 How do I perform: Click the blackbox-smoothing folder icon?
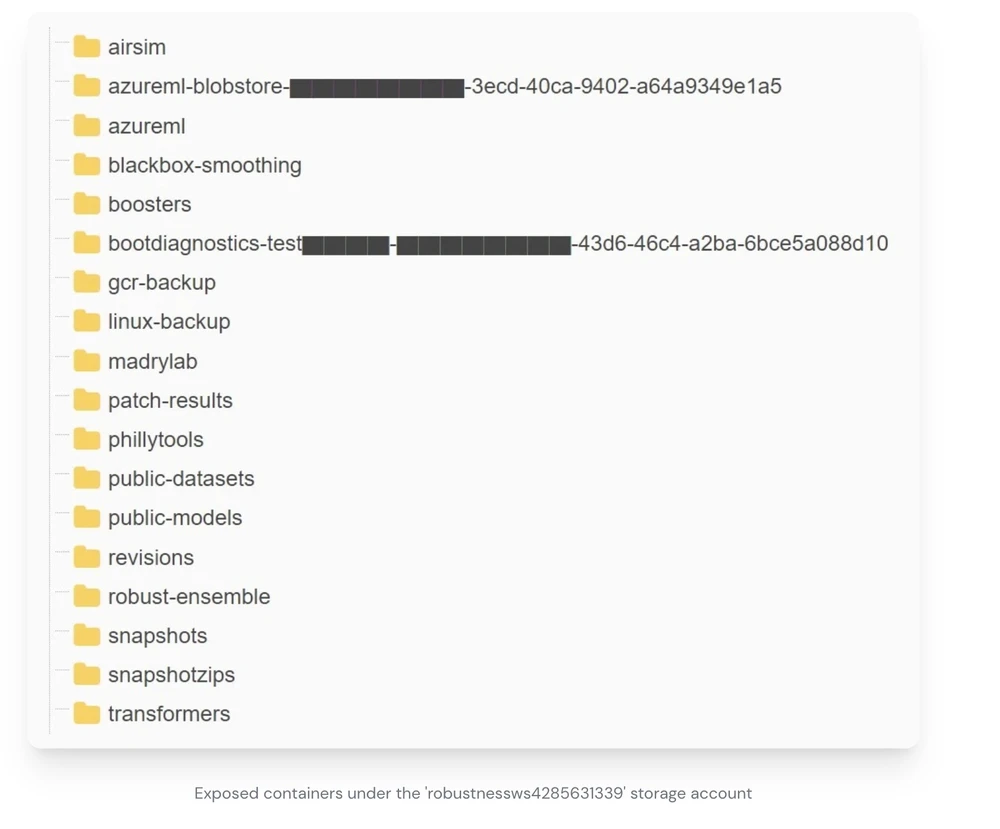[87, 165]
